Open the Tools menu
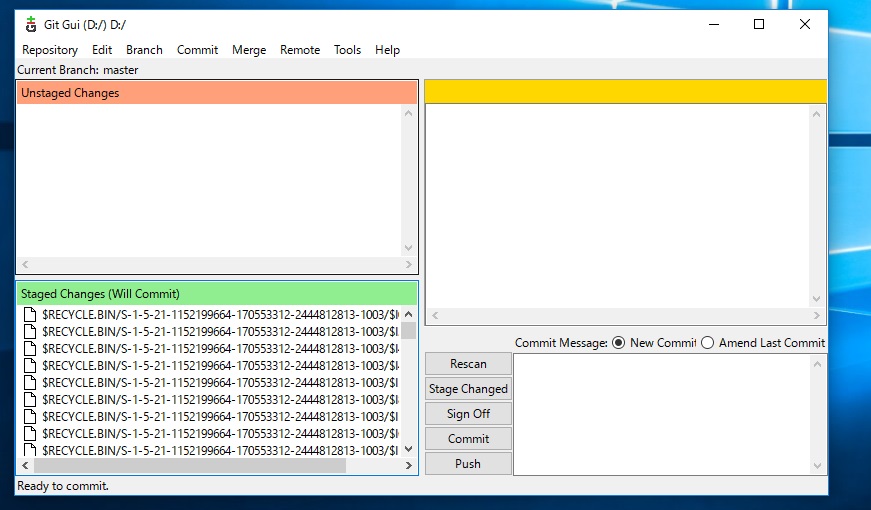Viewport: 871px width, 510px height. point(347,50)
